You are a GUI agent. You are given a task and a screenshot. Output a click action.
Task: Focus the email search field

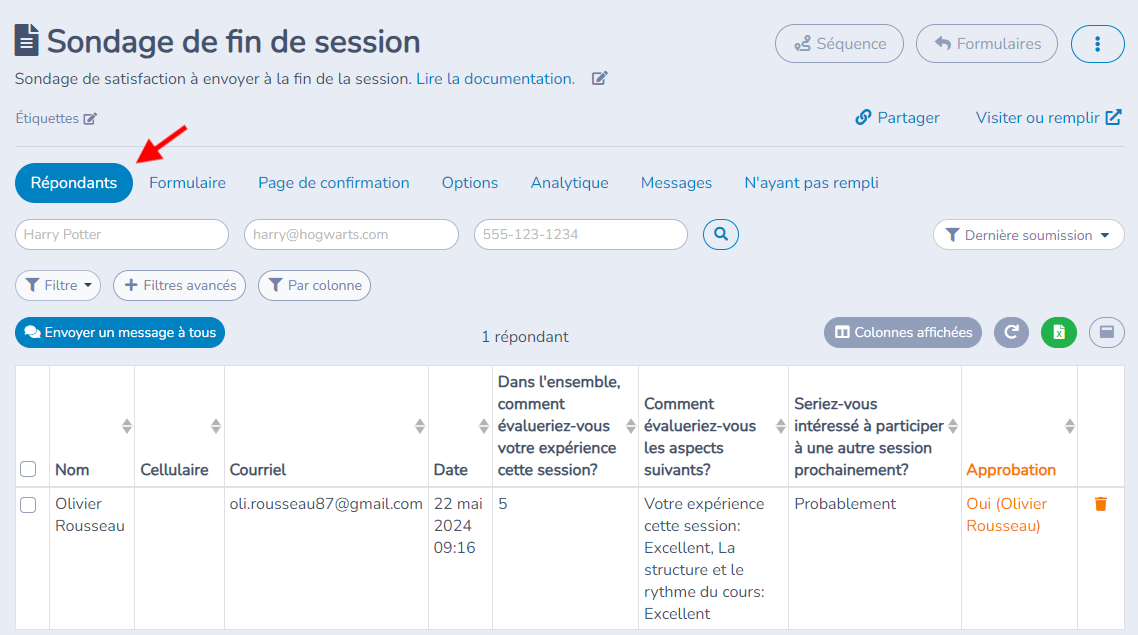pos(351,234)
